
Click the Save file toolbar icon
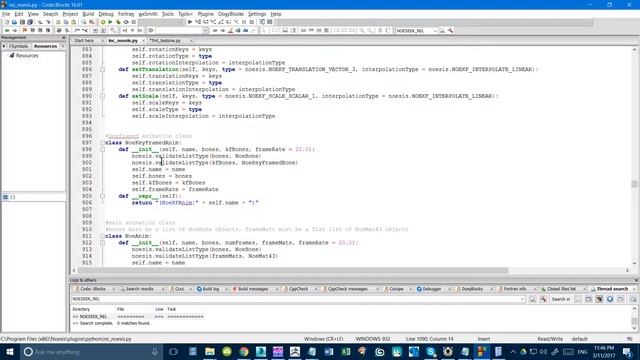[22, 22]
